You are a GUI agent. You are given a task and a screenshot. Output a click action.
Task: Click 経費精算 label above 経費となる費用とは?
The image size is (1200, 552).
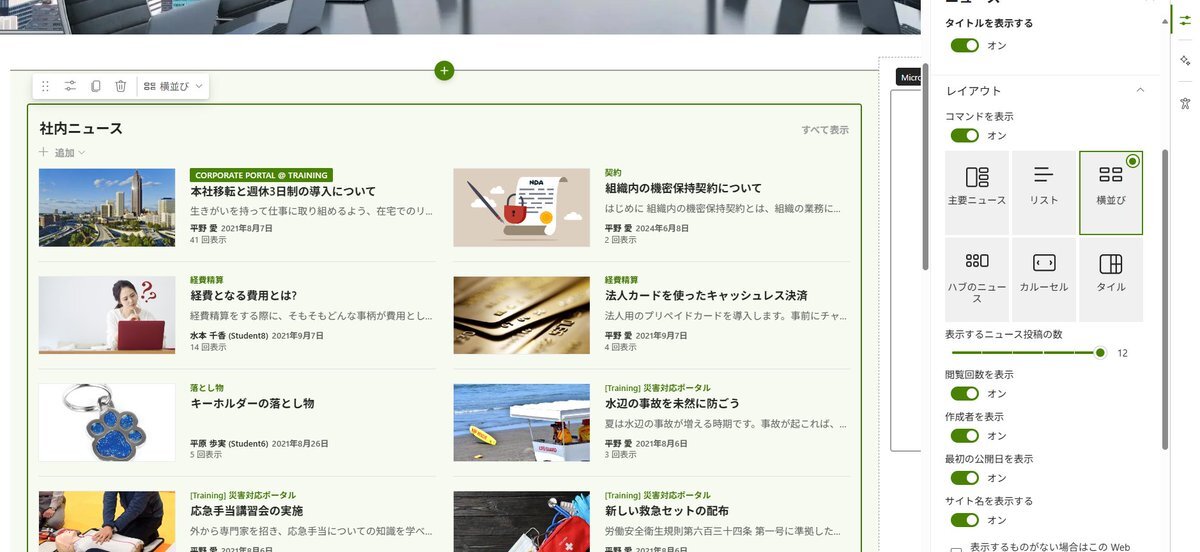[207, 280]
